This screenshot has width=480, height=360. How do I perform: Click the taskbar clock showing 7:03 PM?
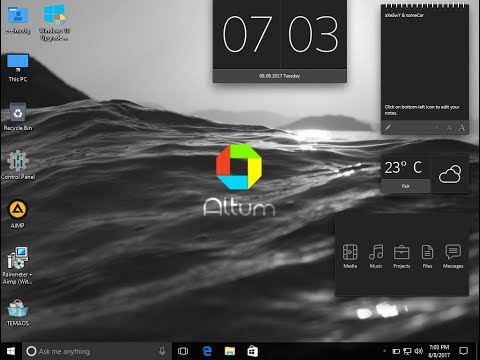[439, 351]
